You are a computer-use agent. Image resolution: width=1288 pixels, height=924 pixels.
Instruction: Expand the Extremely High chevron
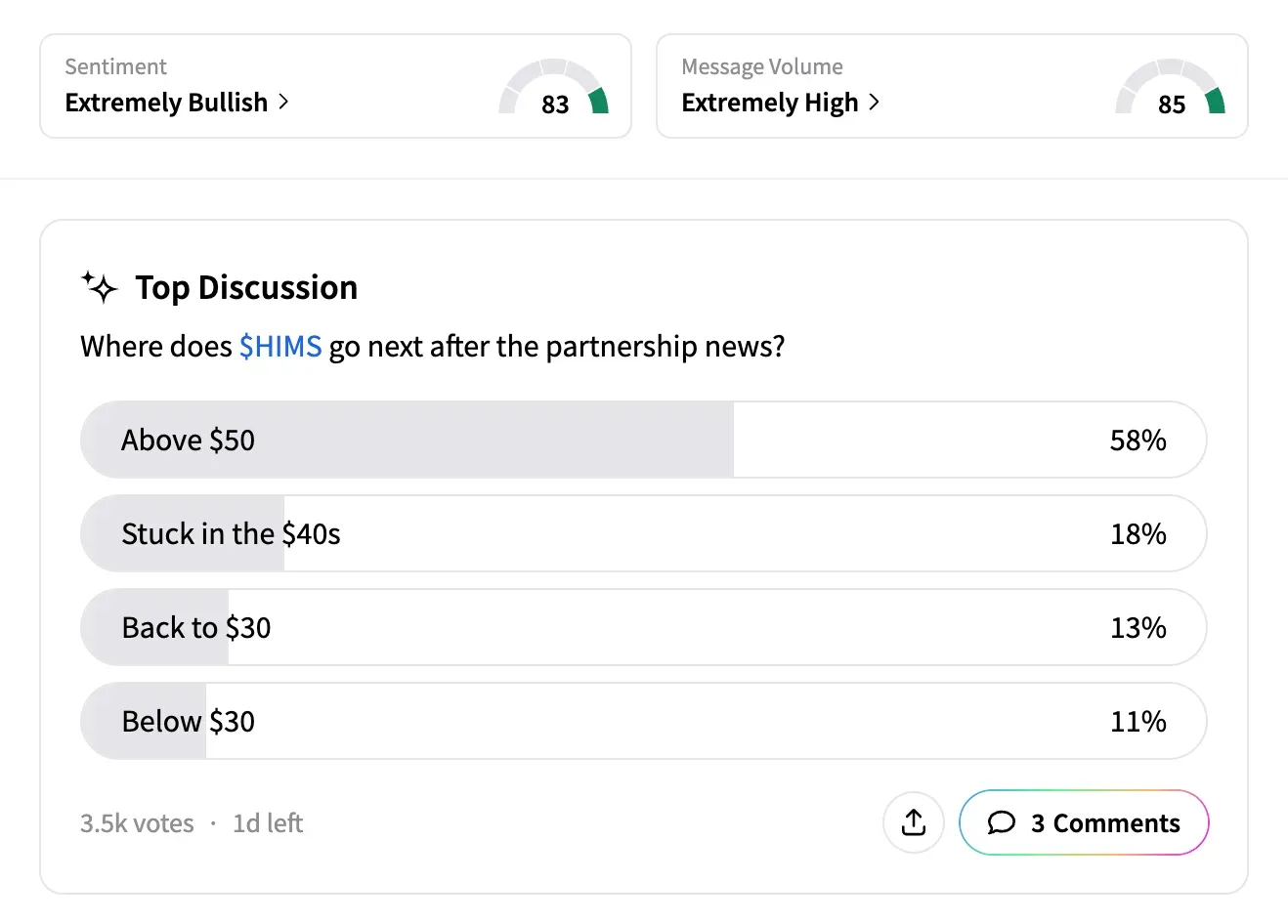(874, 102)
